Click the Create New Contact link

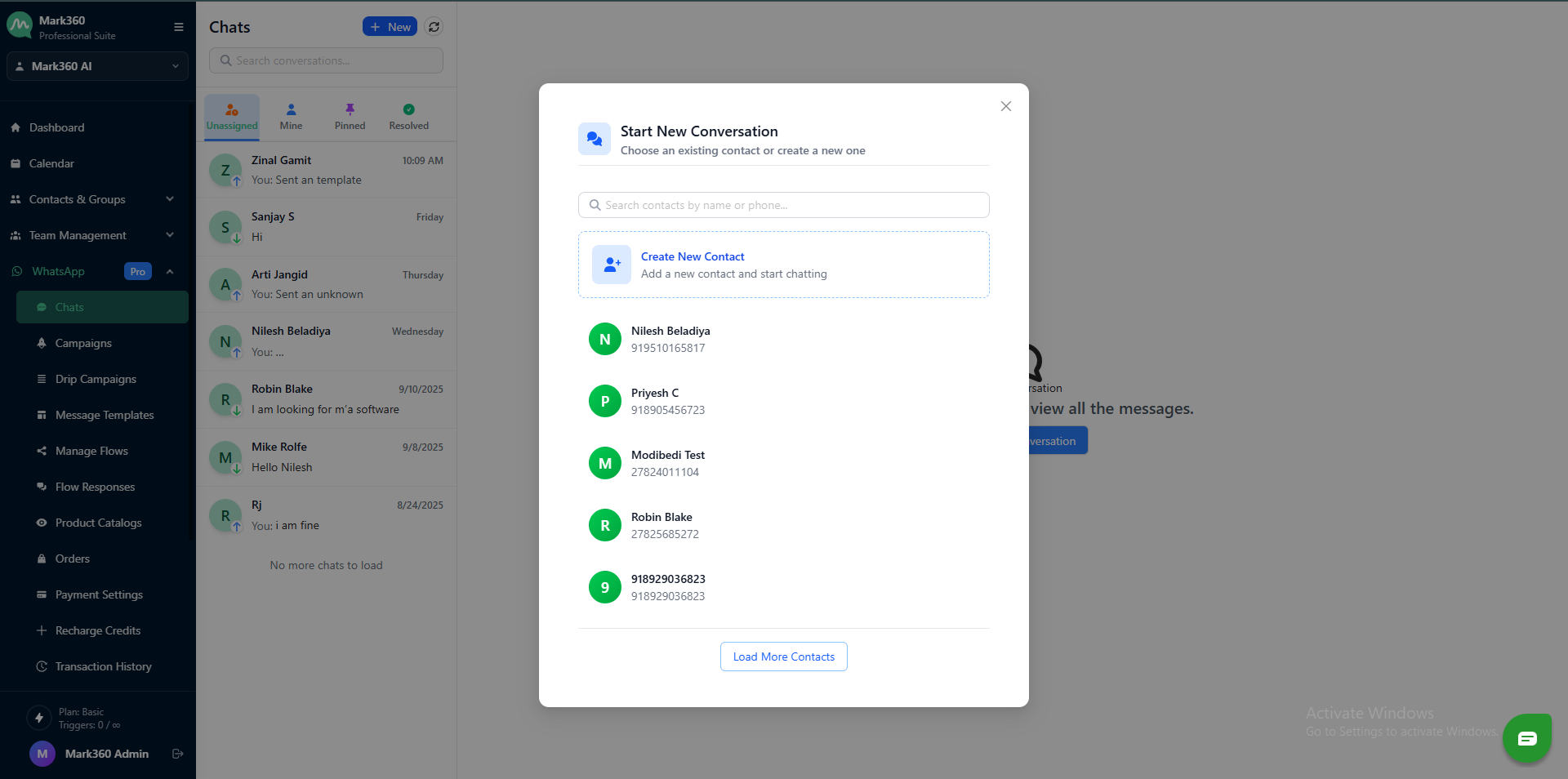point(693,256)
